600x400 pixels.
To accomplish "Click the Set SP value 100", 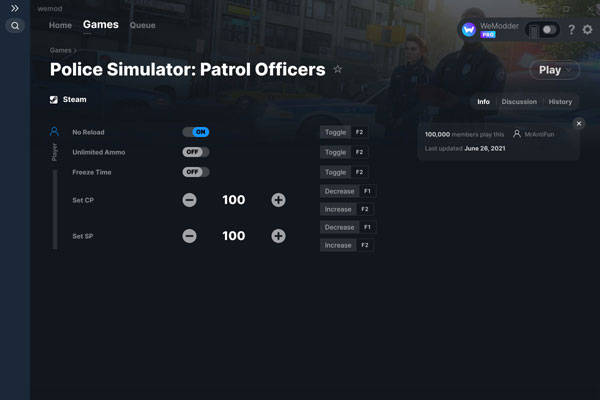I will click(x=234, y=236).
